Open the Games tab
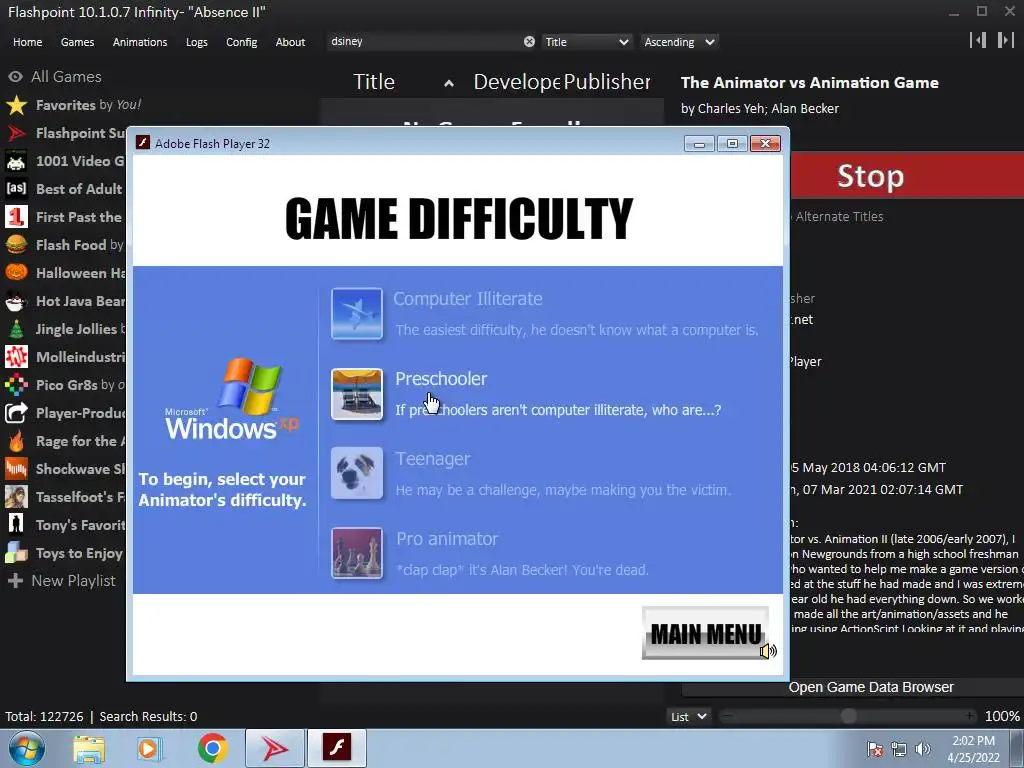 coord(77,42)
